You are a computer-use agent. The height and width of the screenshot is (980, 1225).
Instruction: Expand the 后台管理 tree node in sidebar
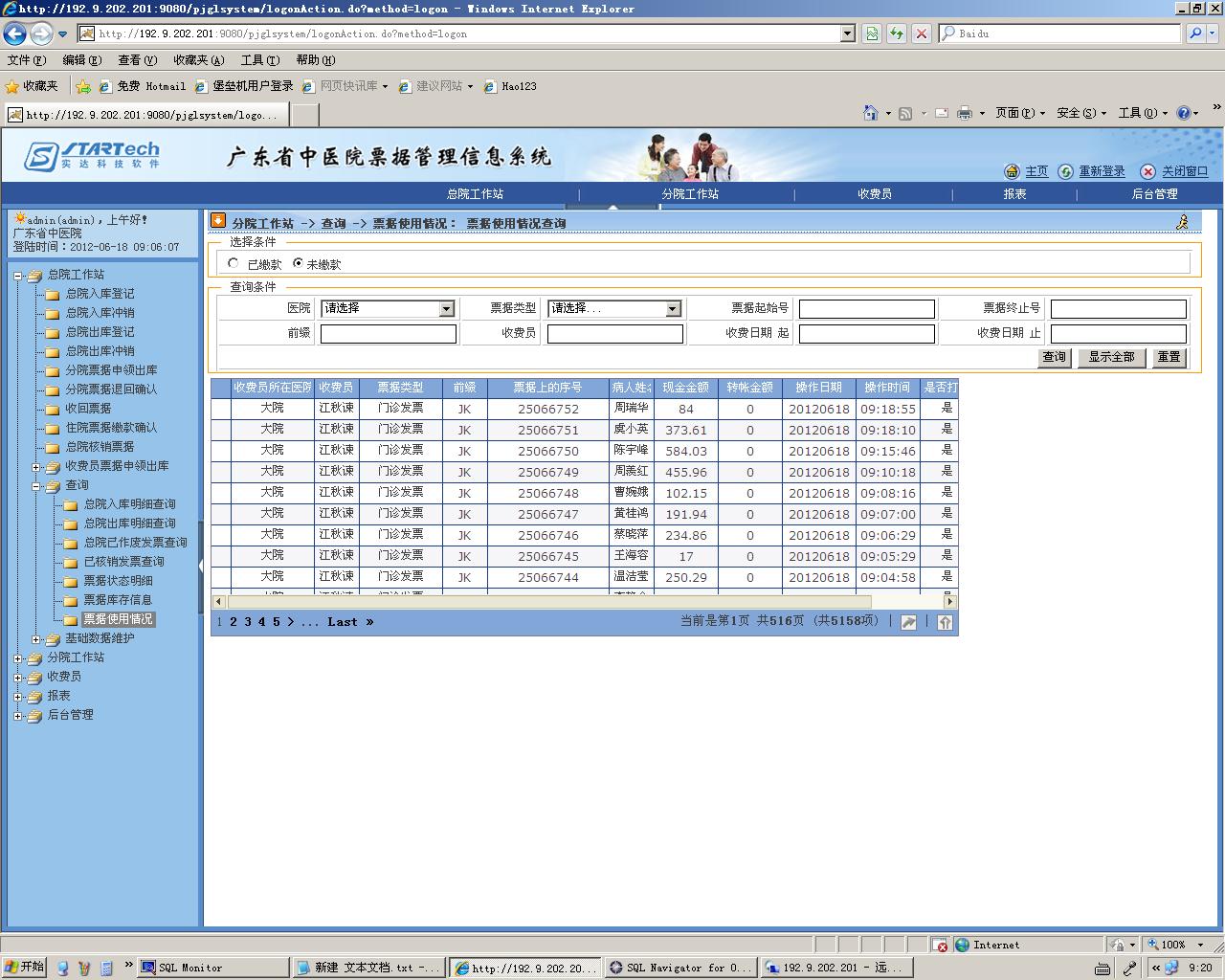(x=17, y=716)
